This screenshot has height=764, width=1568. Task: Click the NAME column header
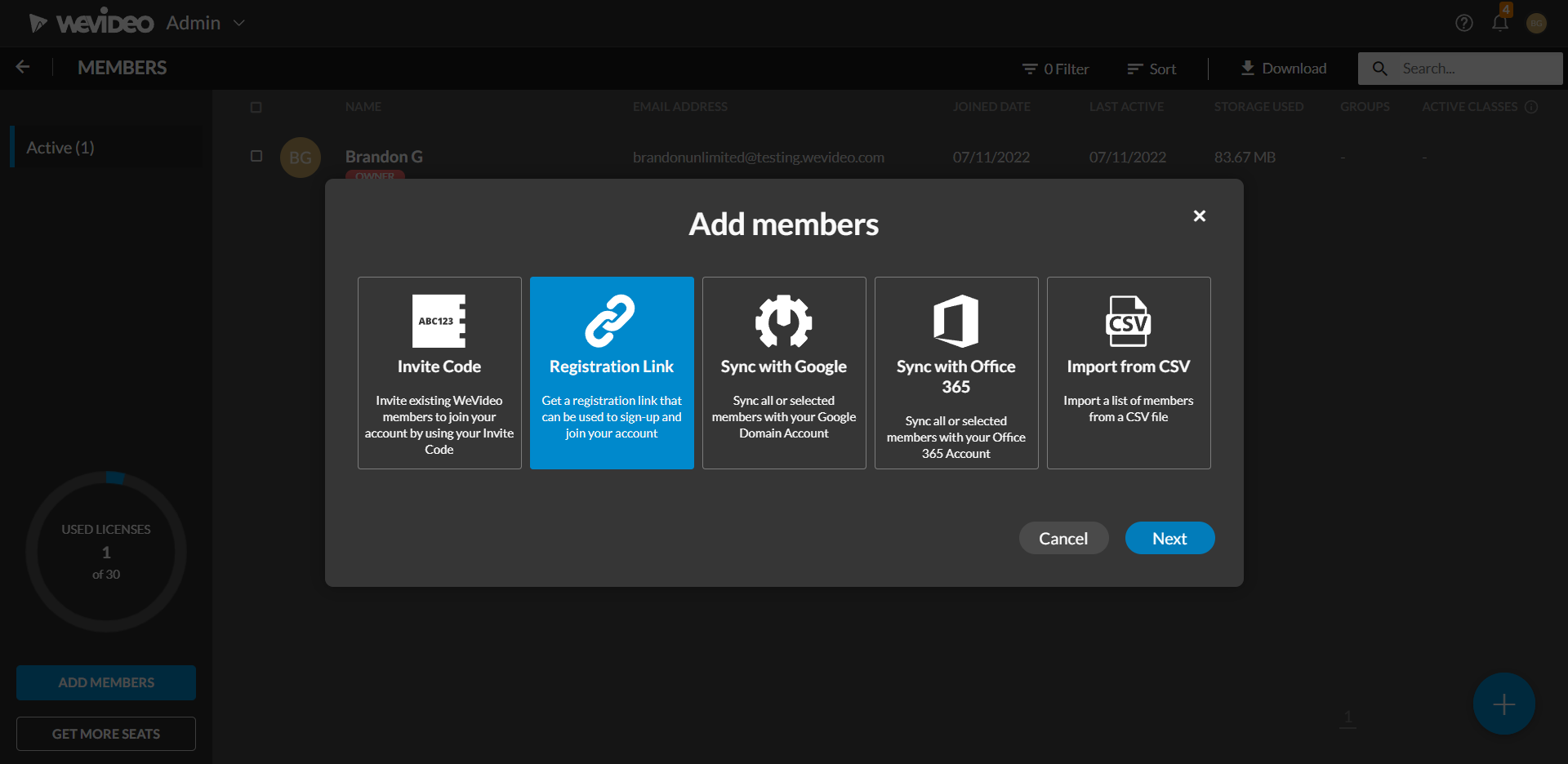pyautogui.click(x=363, y=107)
